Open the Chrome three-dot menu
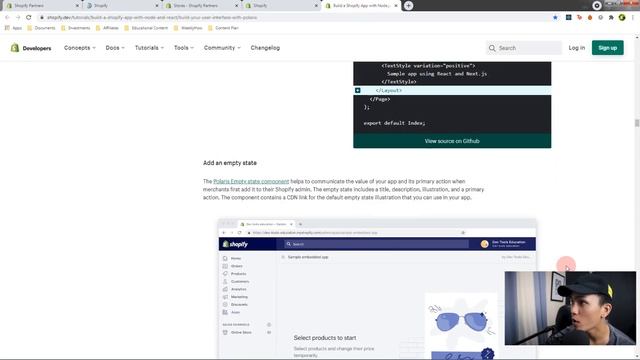The image size is (640, 360). (x=633, y=18)
